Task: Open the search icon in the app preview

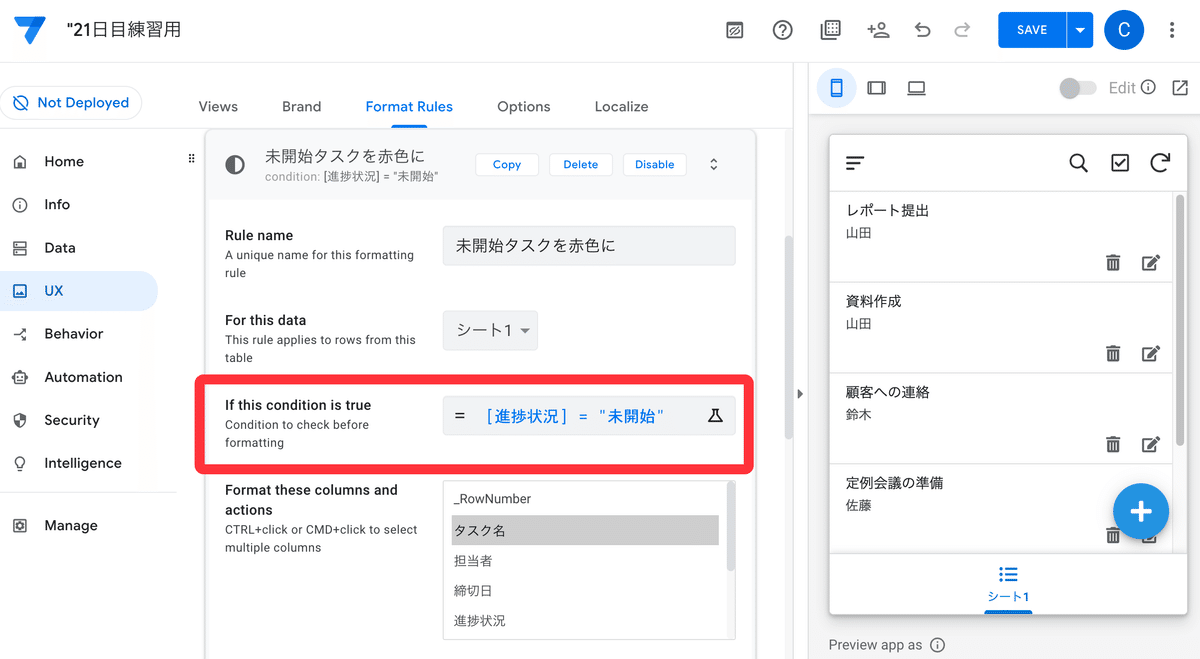Action: click(x=1078, y=162)
